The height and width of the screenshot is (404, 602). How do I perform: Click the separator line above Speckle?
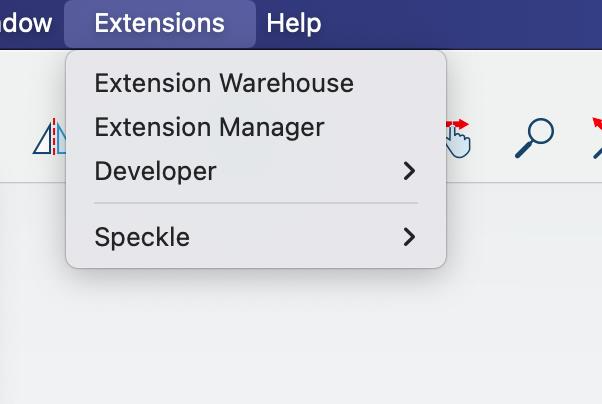click(x=256, y=203)
